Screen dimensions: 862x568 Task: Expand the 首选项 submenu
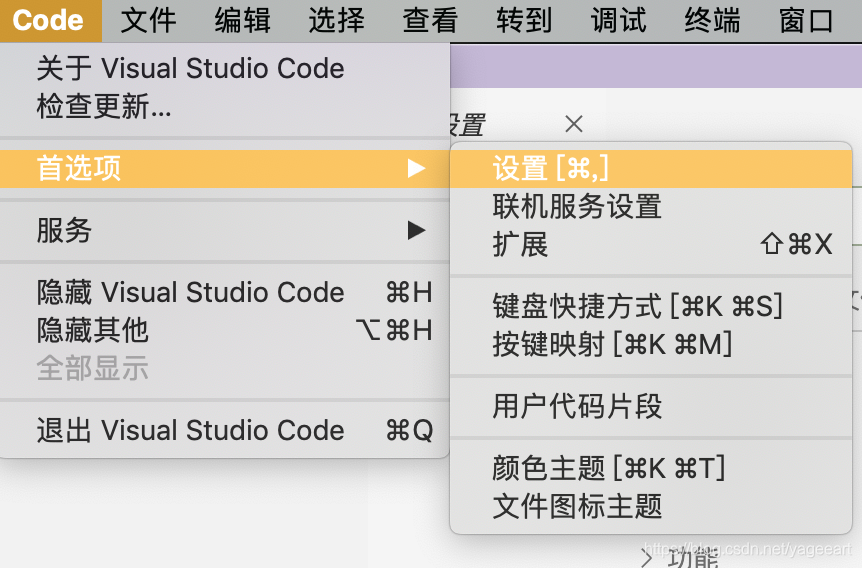tap(224, 168)
